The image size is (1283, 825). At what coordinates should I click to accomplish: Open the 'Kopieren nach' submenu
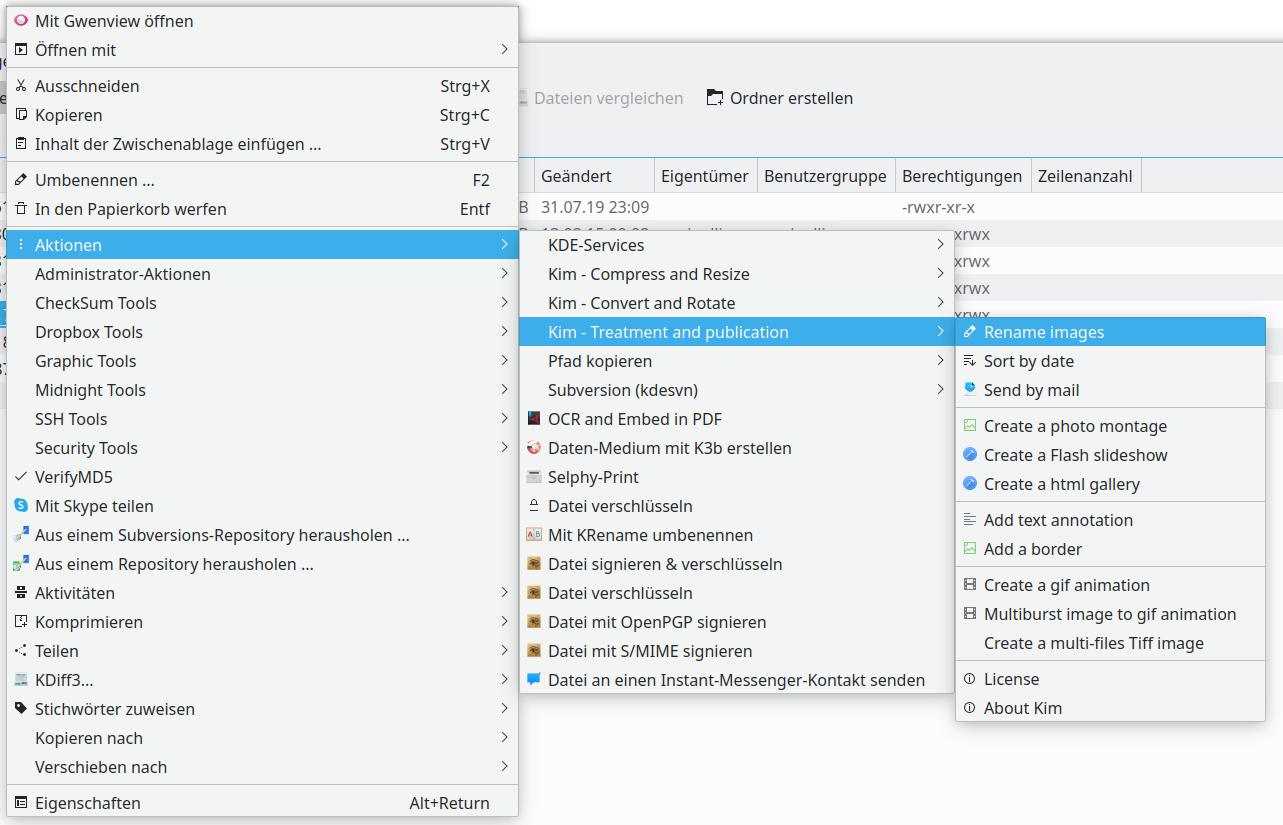(263, 738)
